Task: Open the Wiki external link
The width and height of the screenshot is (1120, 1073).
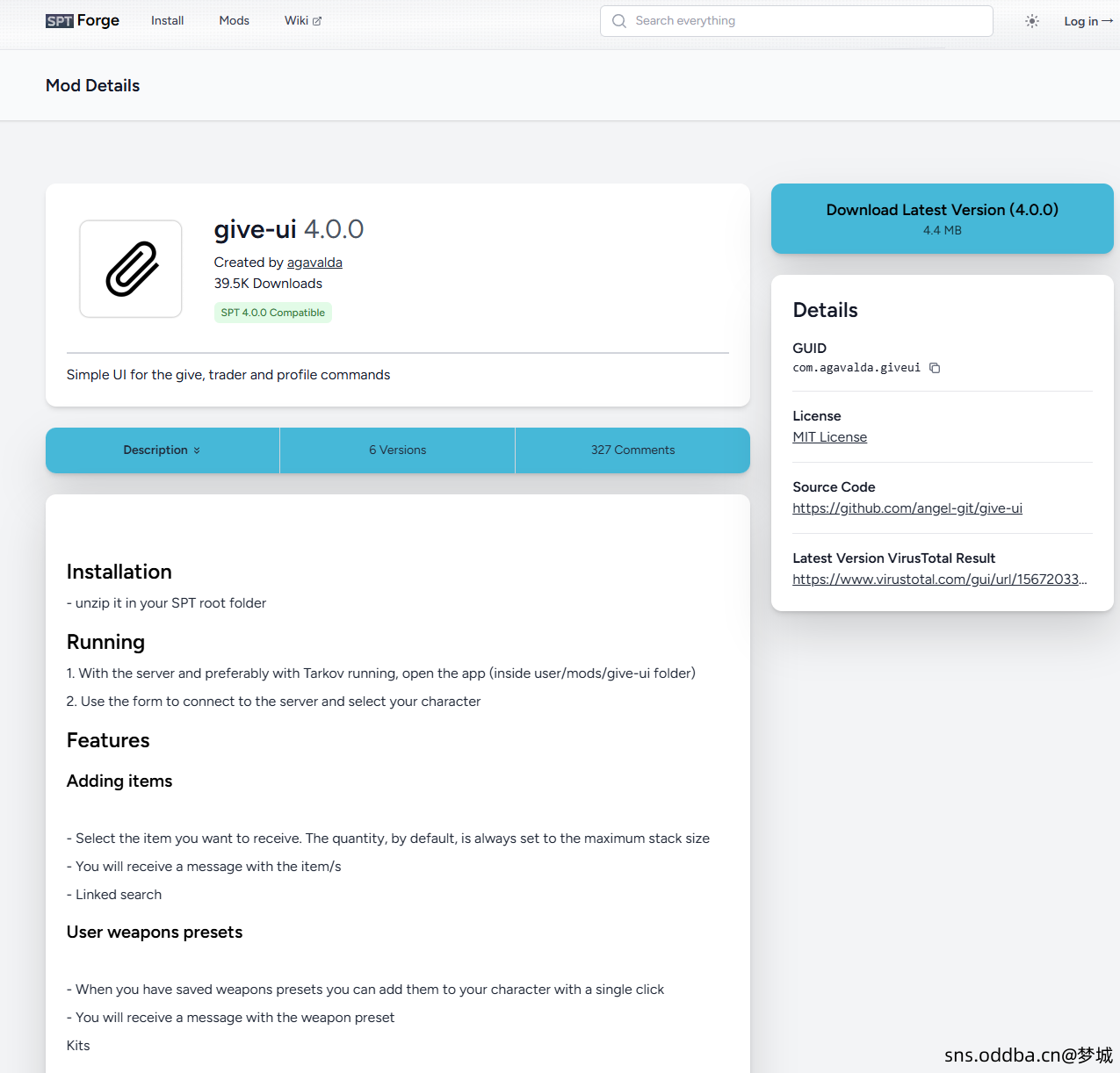Action: (x=302, y=20)
